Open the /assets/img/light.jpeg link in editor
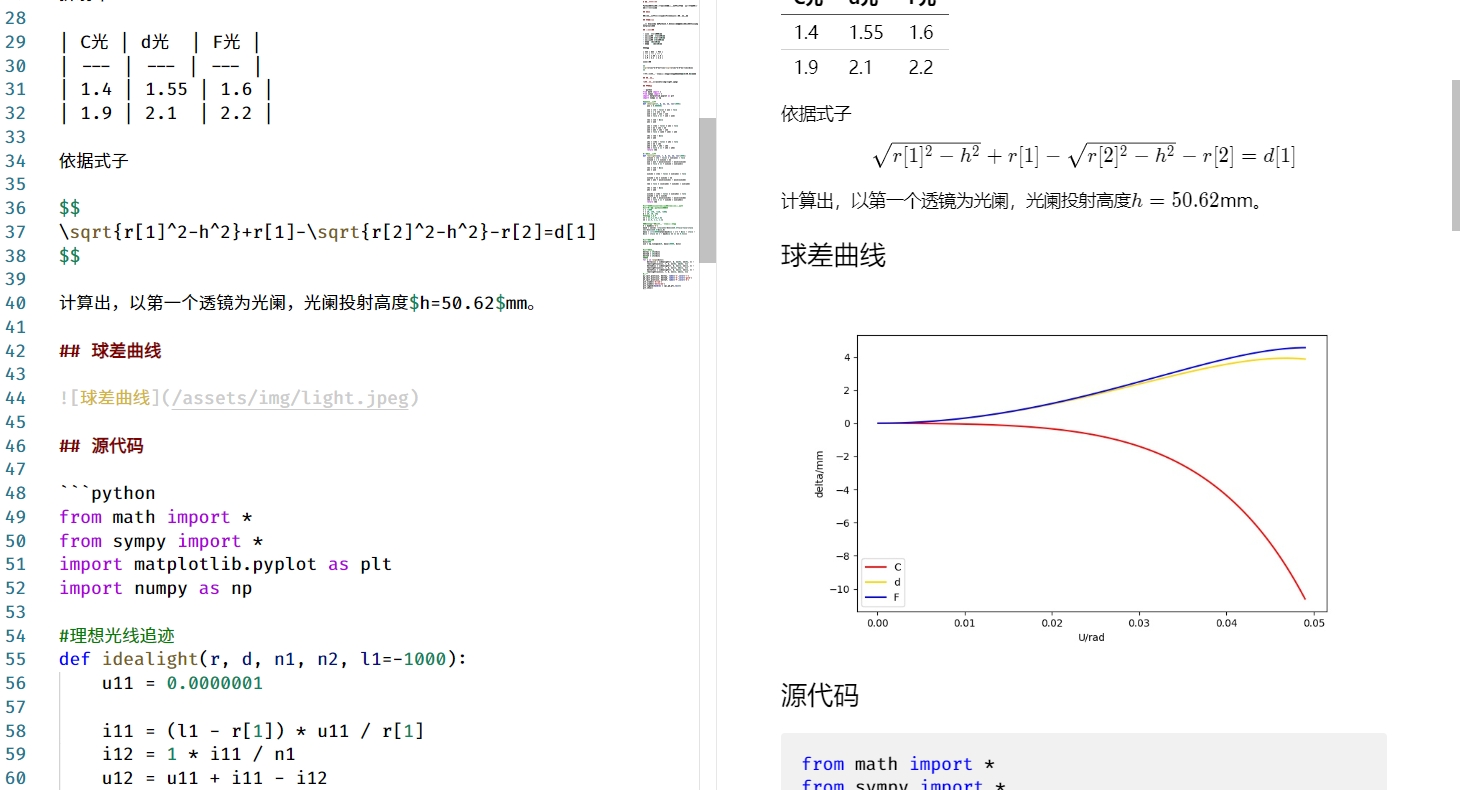1460x790 pixels. coord(290,398)
